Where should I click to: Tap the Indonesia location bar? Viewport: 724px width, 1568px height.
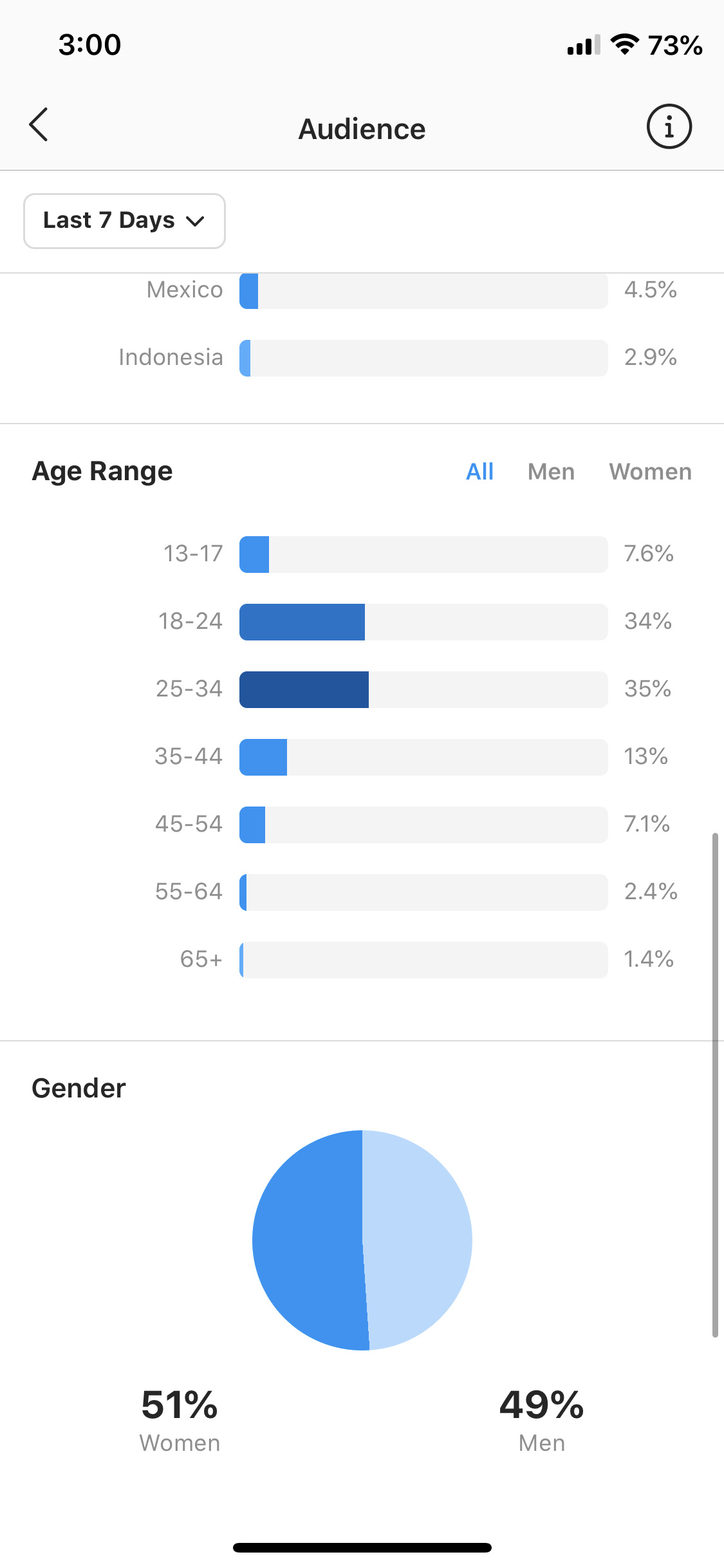pos(423,358)
